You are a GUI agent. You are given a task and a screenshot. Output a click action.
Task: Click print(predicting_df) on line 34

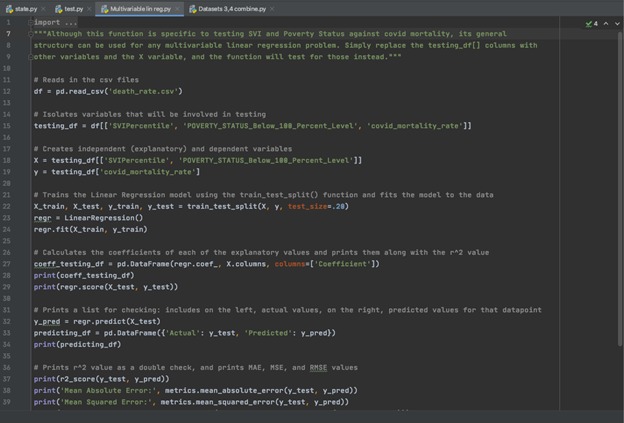point(78,344)
